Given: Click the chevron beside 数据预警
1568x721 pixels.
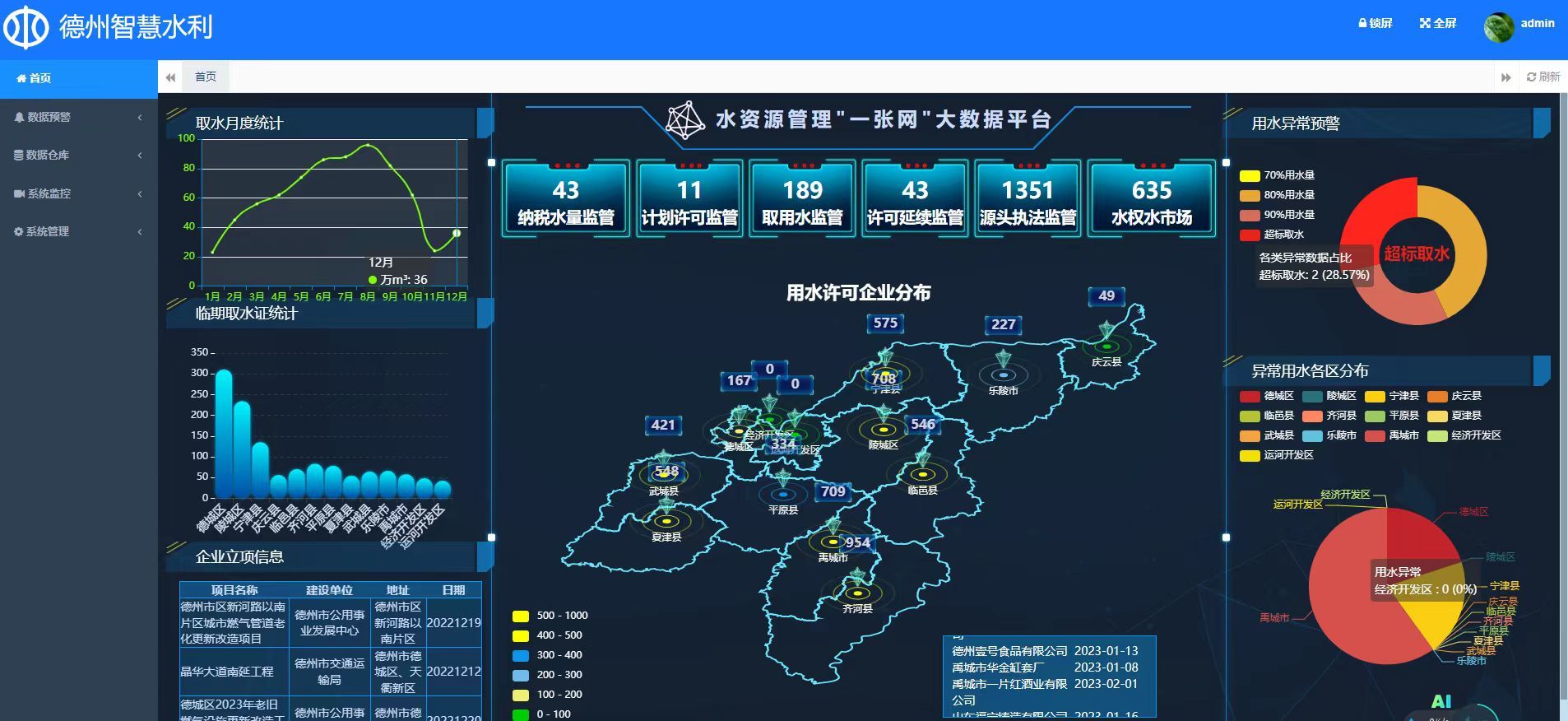Looking at the screenshot, I should pos(140,117).
